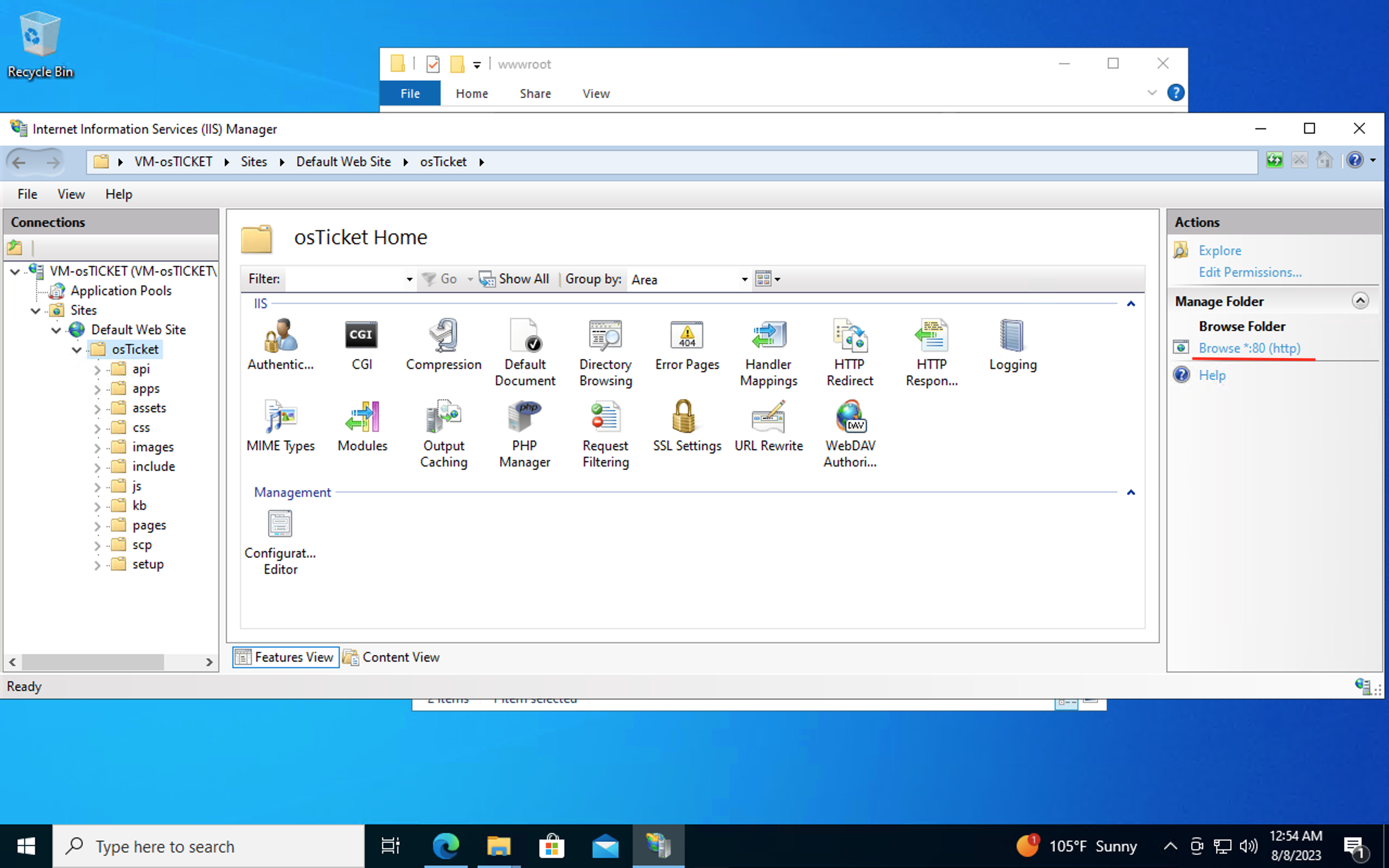Click the Filter input field
The width and height of the screenshot is (1389, 868).
(345, 279)
